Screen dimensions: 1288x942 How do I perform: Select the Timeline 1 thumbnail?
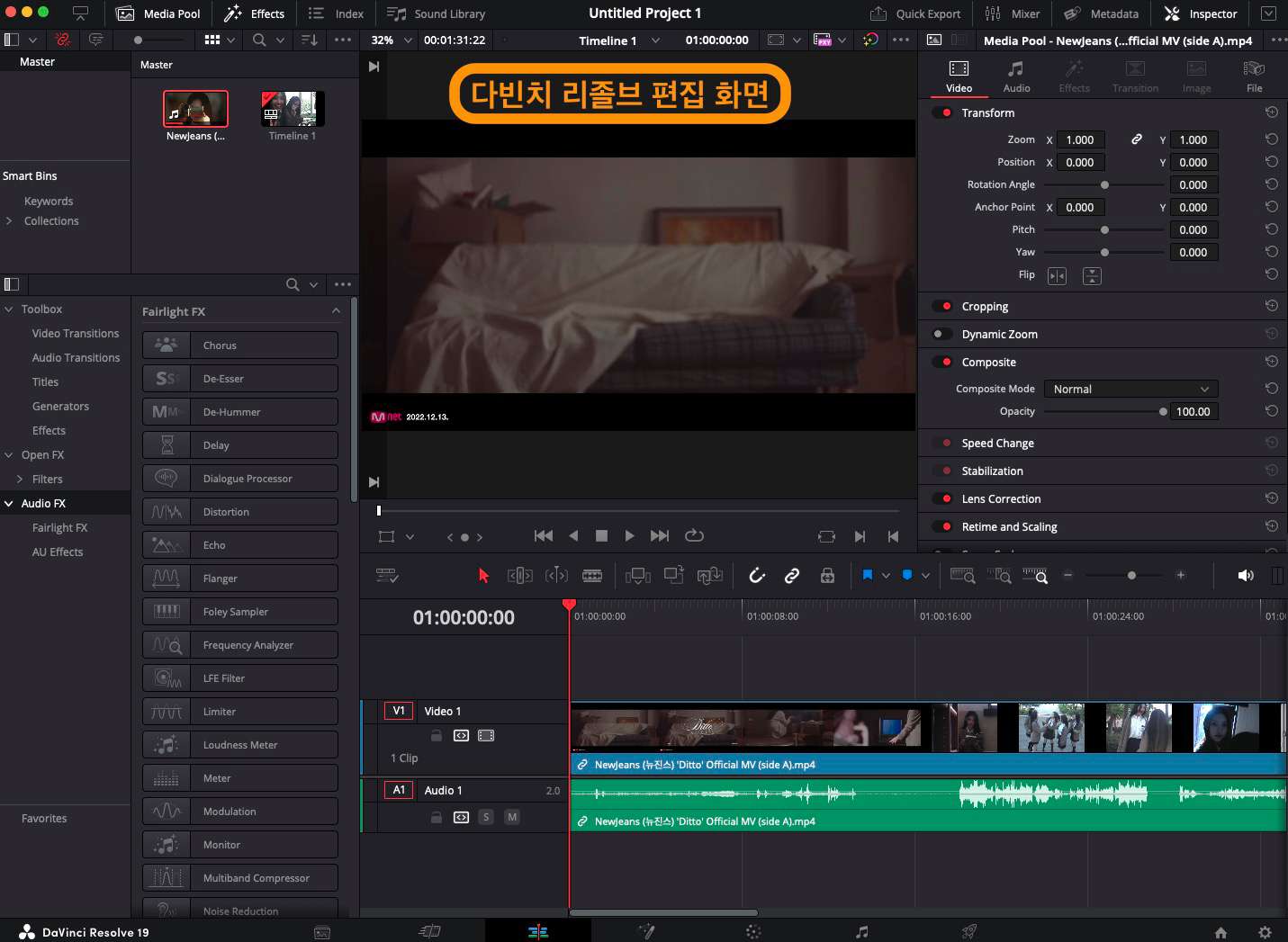293,110
